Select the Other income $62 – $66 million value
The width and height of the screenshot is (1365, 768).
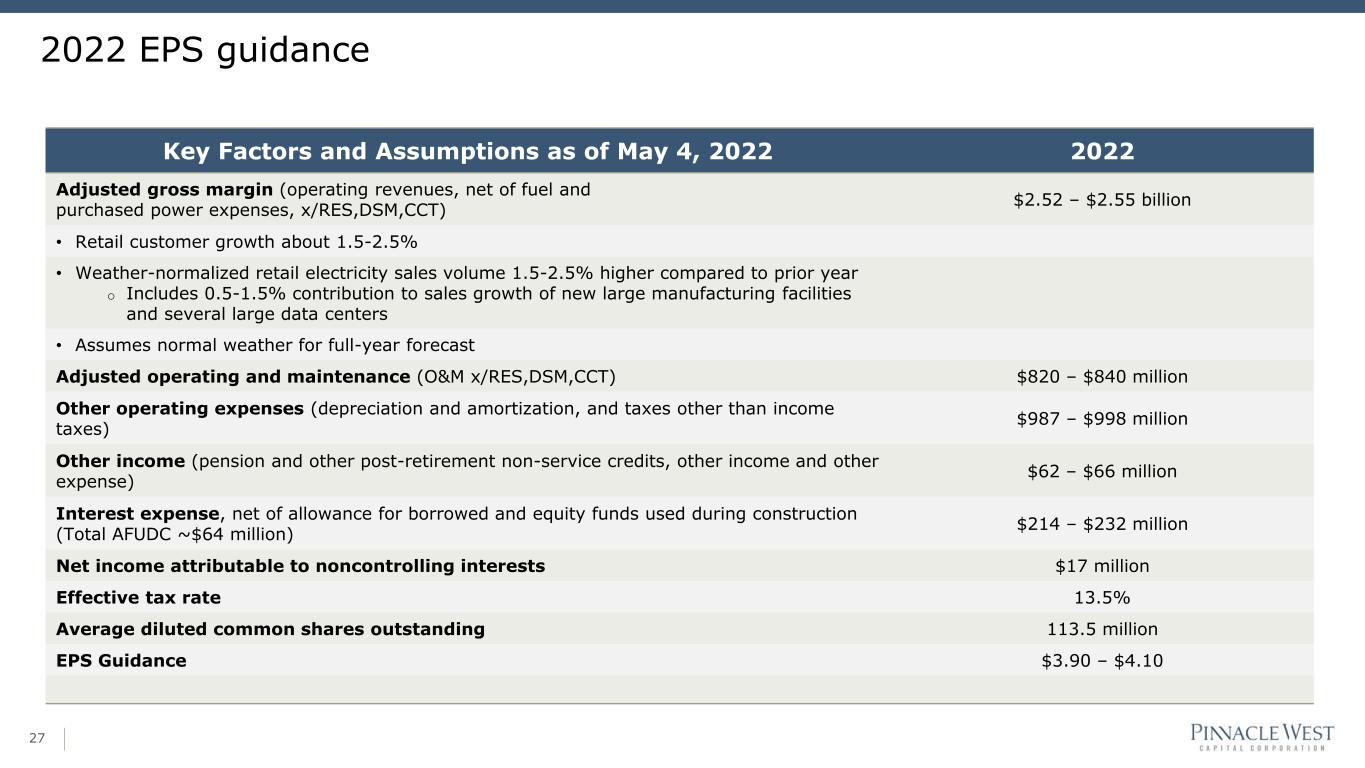(x=1102, y=471)
